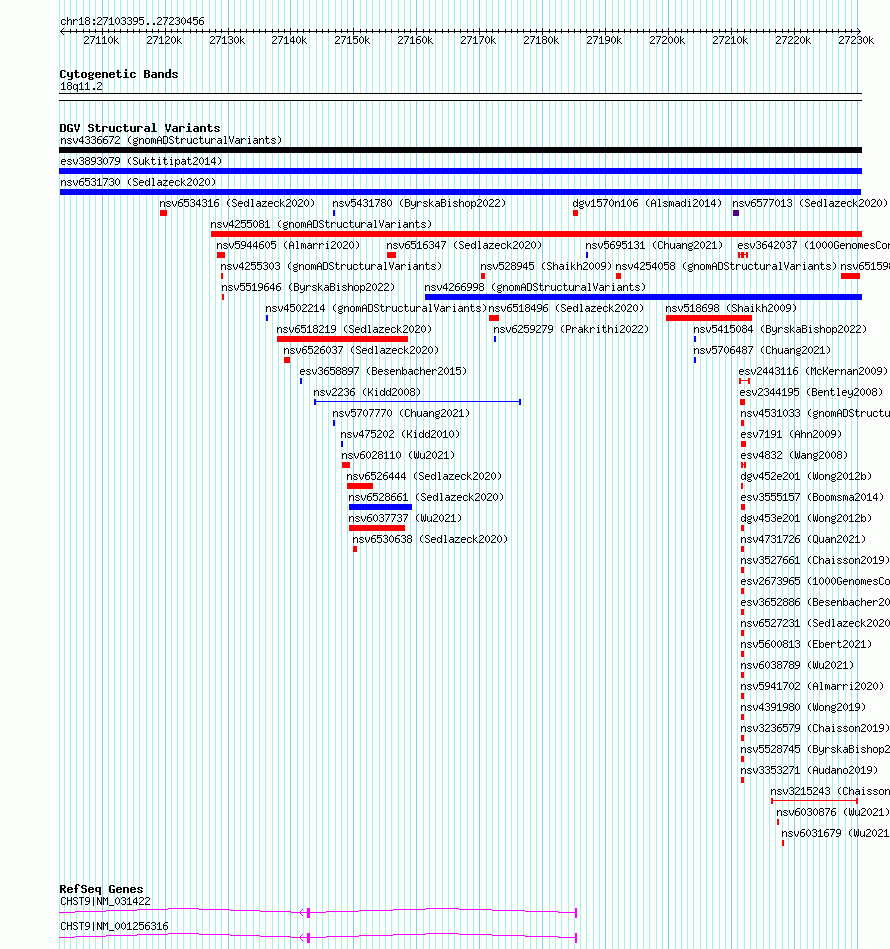Select variant nsv6038789 (Wu2021)
Screen dimensions: 890x949
coord(797,665)
